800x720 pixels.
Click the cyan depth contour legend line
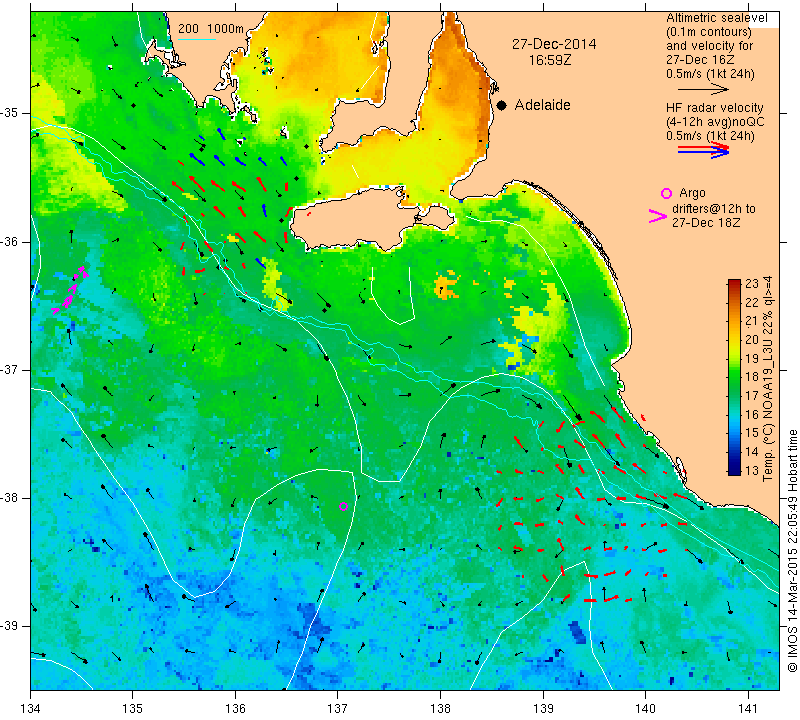[197, 39]
